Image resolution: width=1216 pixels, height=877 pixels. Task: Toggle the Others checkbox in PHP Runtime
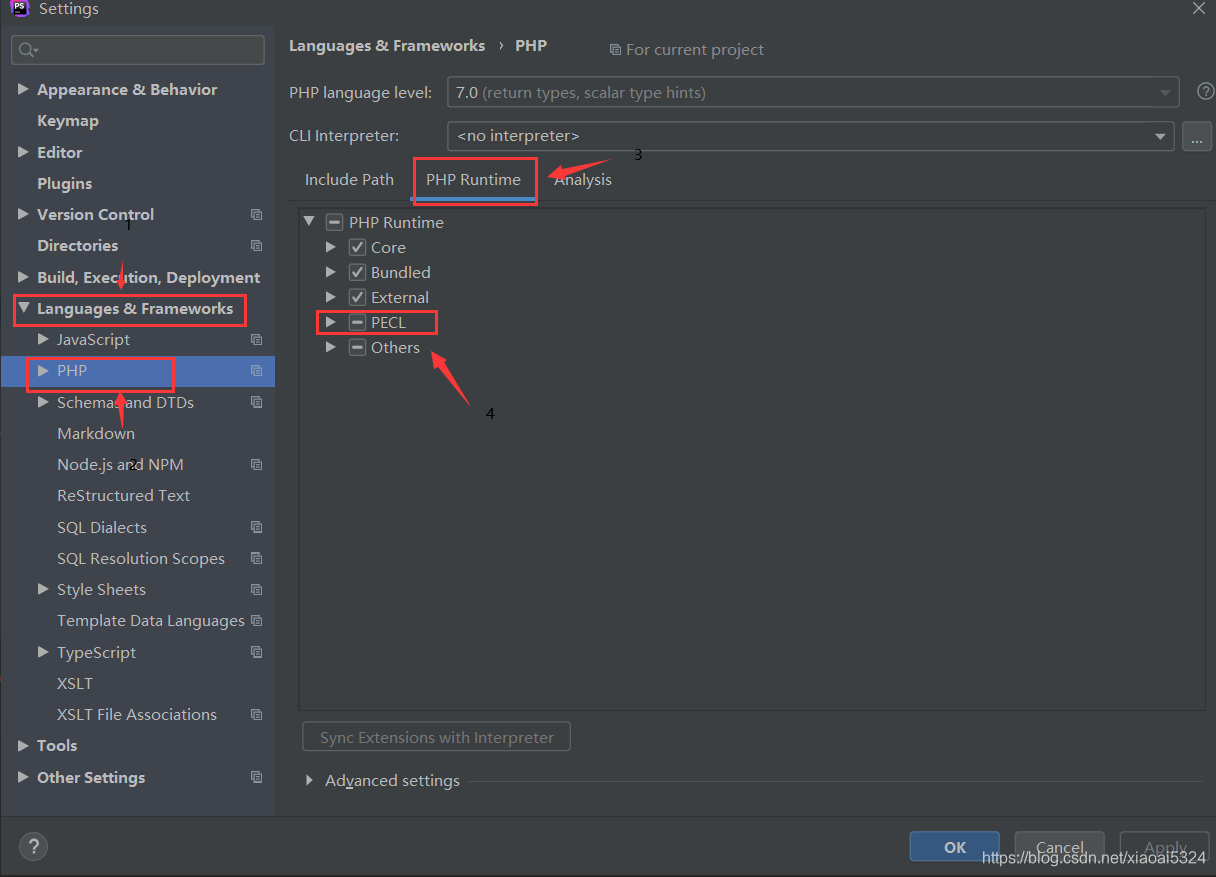tap(357, 347)
